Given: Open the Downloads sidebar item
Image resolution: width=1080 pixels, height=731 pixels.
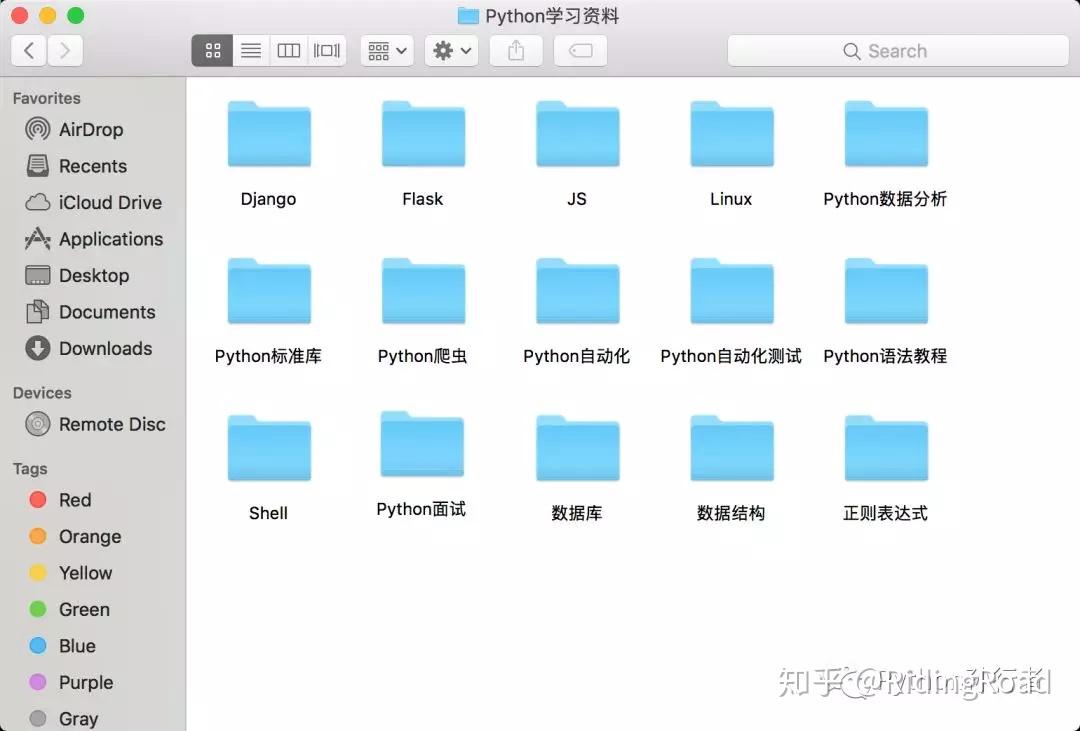Looking at the screenshot, I should point(103,349).
